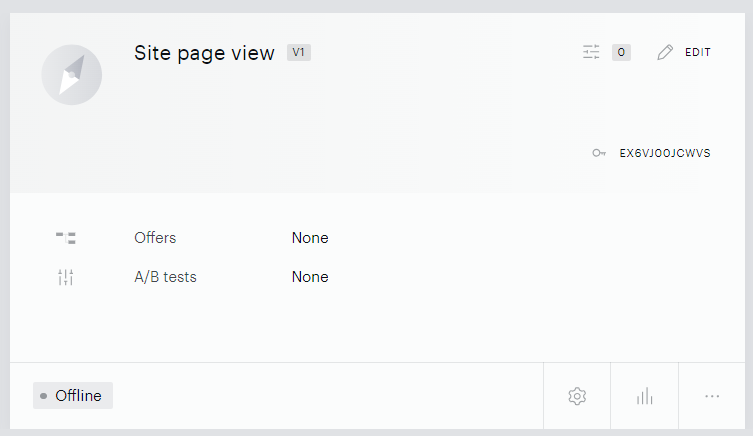Click the EDIT button
This screenshot has width=753, height=436.
tap(698, 52)
